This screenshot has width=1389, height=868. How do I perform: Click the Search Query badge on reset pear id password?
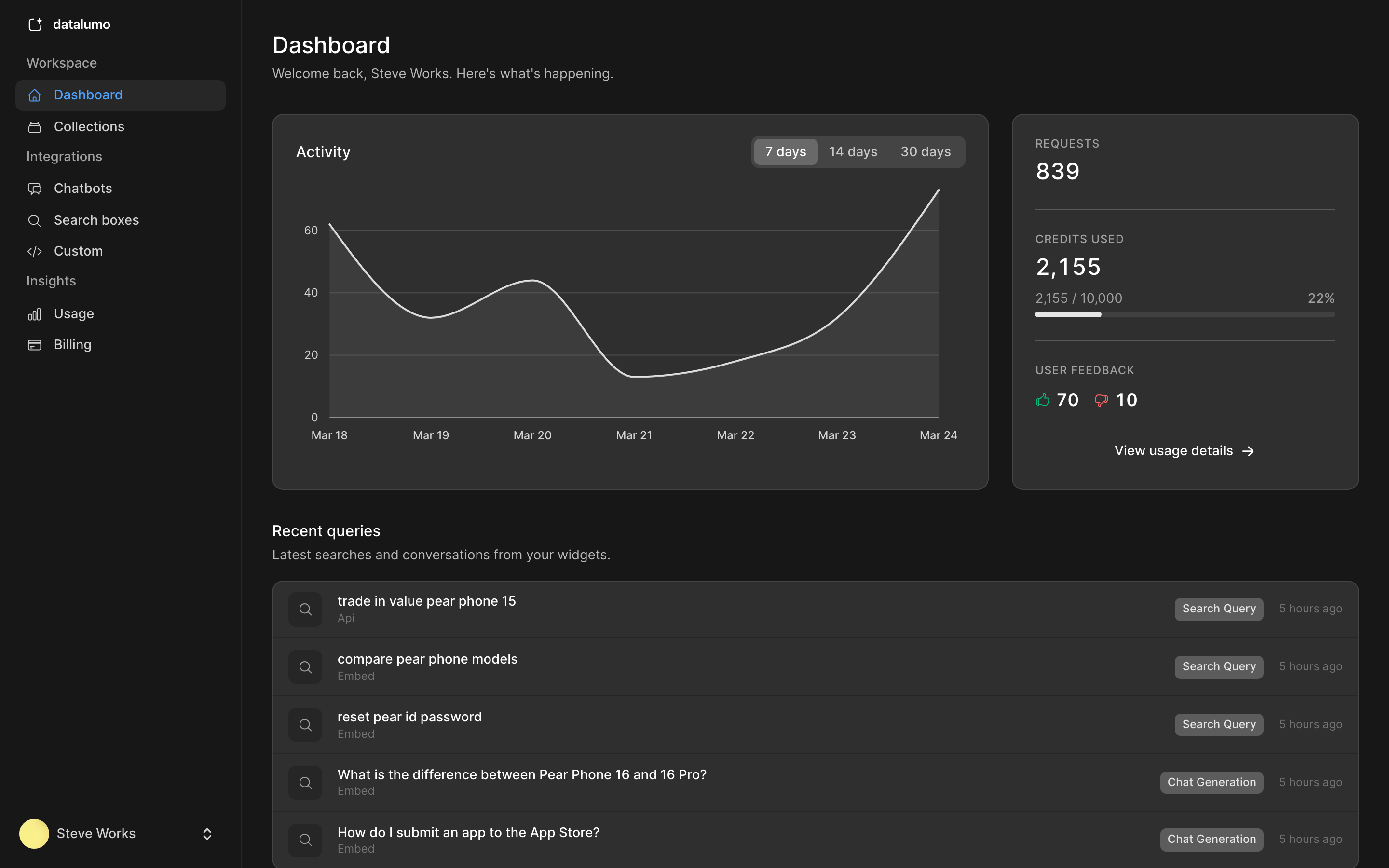tap(1219, 724)
